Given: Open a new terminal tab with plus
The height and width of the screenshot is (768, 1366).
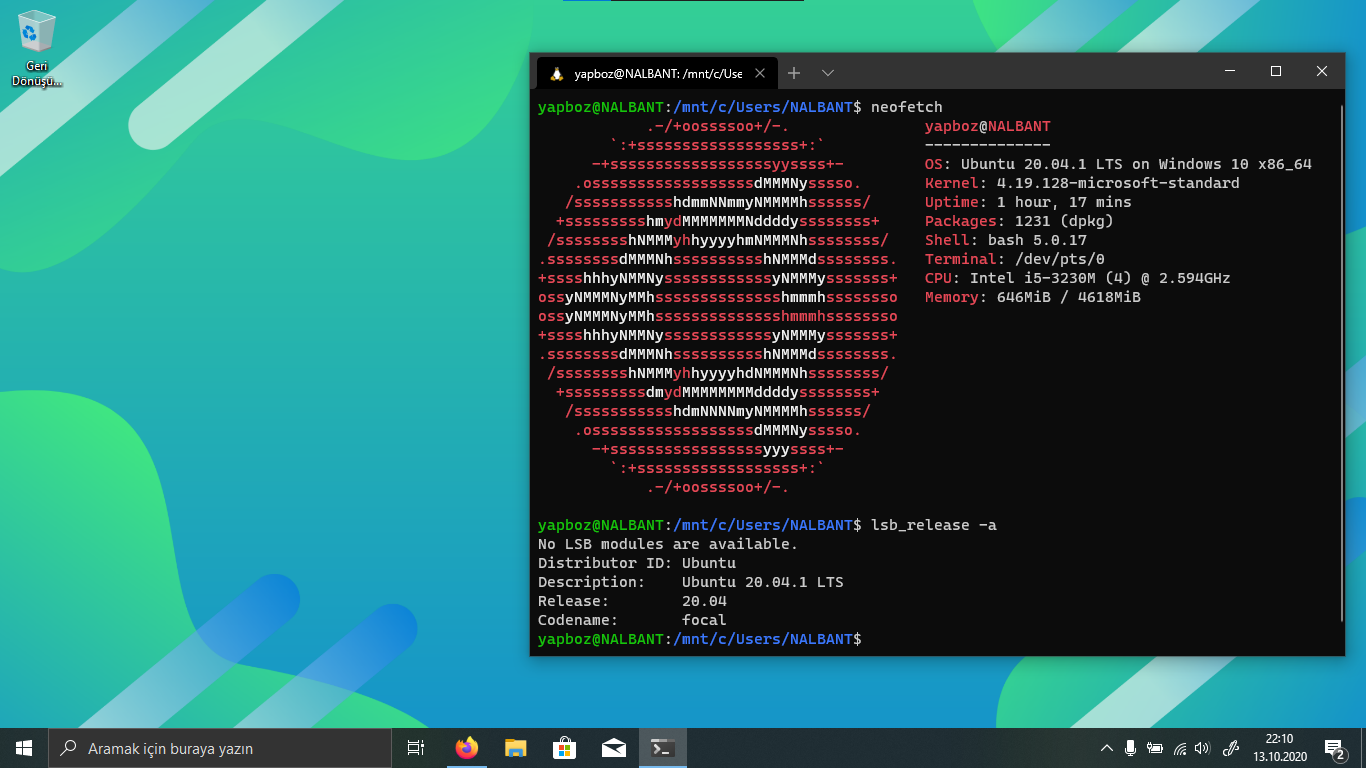Looking at the screenshot, I should [794, 73].
